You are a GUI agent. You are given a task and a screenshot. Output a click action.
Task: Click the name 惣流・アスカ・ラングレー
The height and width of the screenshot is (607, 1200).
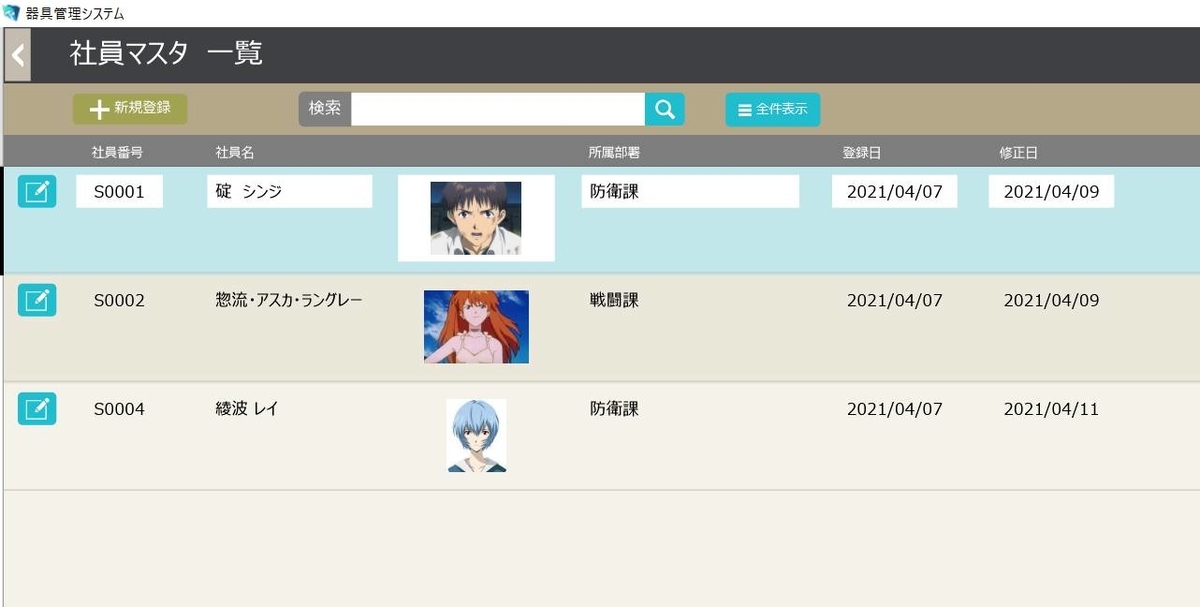pyautogui.click(x=289, y=300)
